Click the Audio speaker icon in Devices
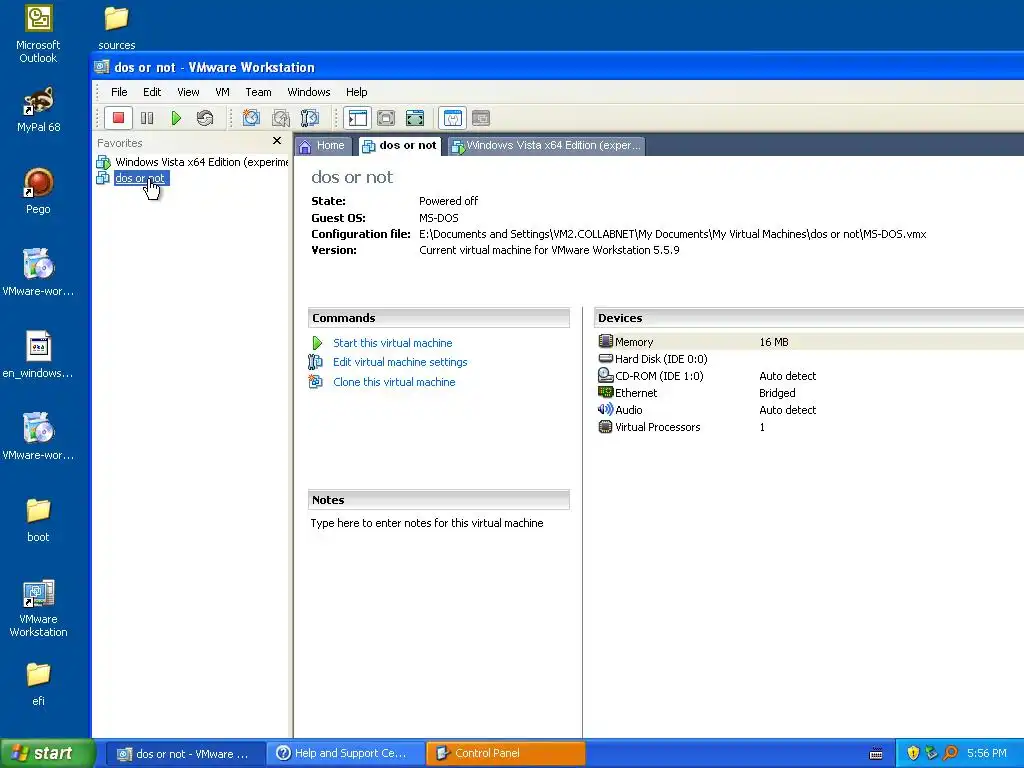This screenshot has height=768, width=1024. pos(605,409)
